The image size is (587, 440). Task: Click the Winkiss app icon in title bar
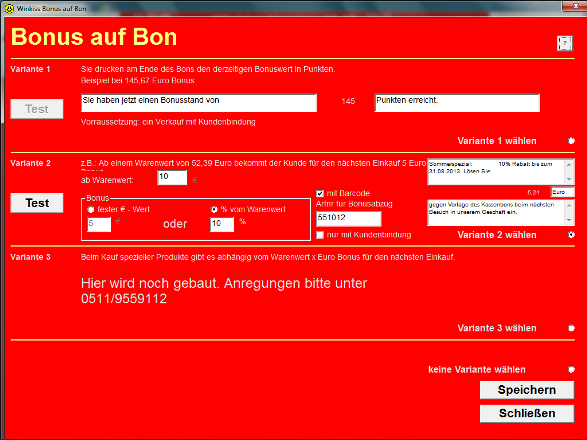coord(9,8)
